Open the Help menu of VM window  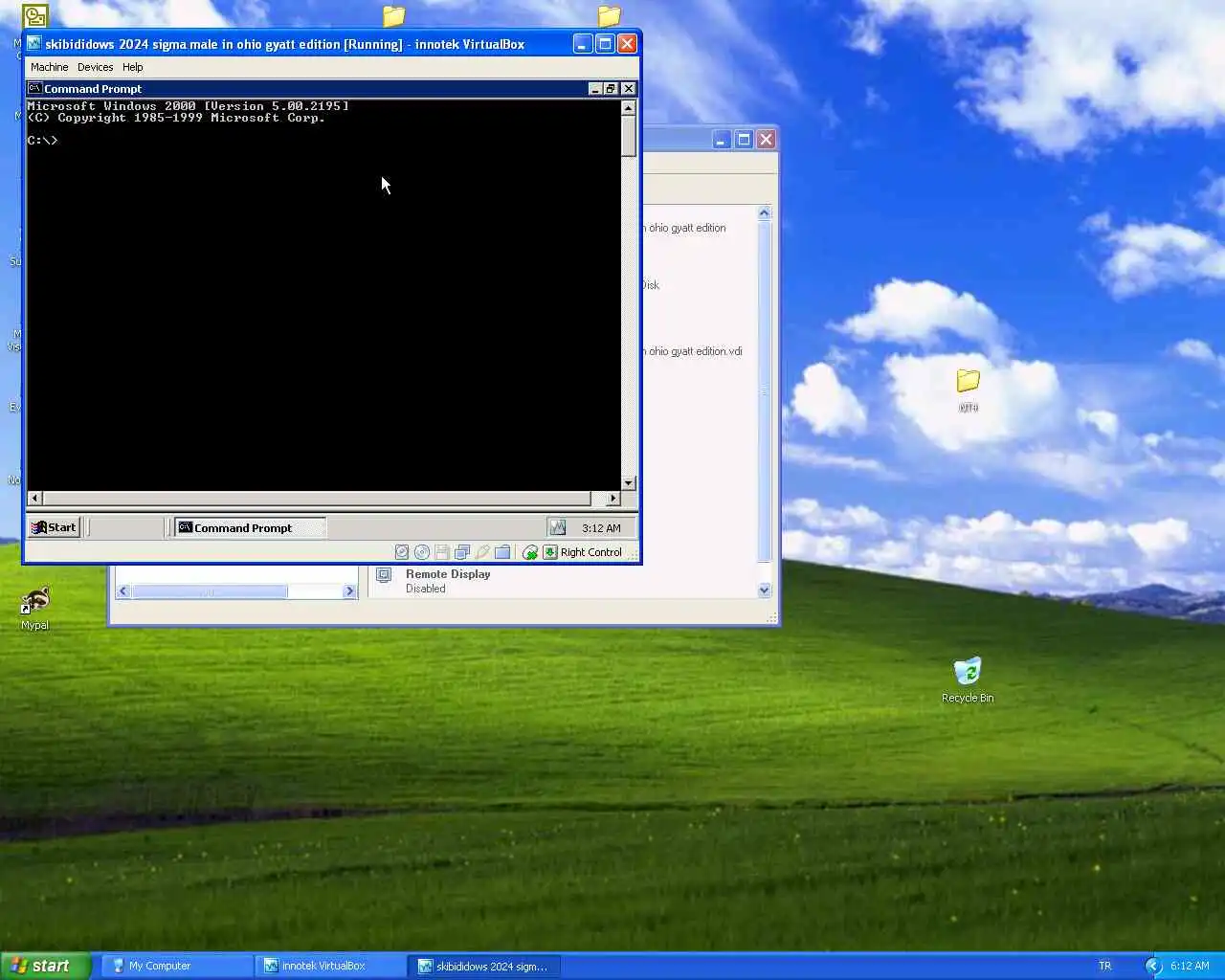tap(132, 67)
